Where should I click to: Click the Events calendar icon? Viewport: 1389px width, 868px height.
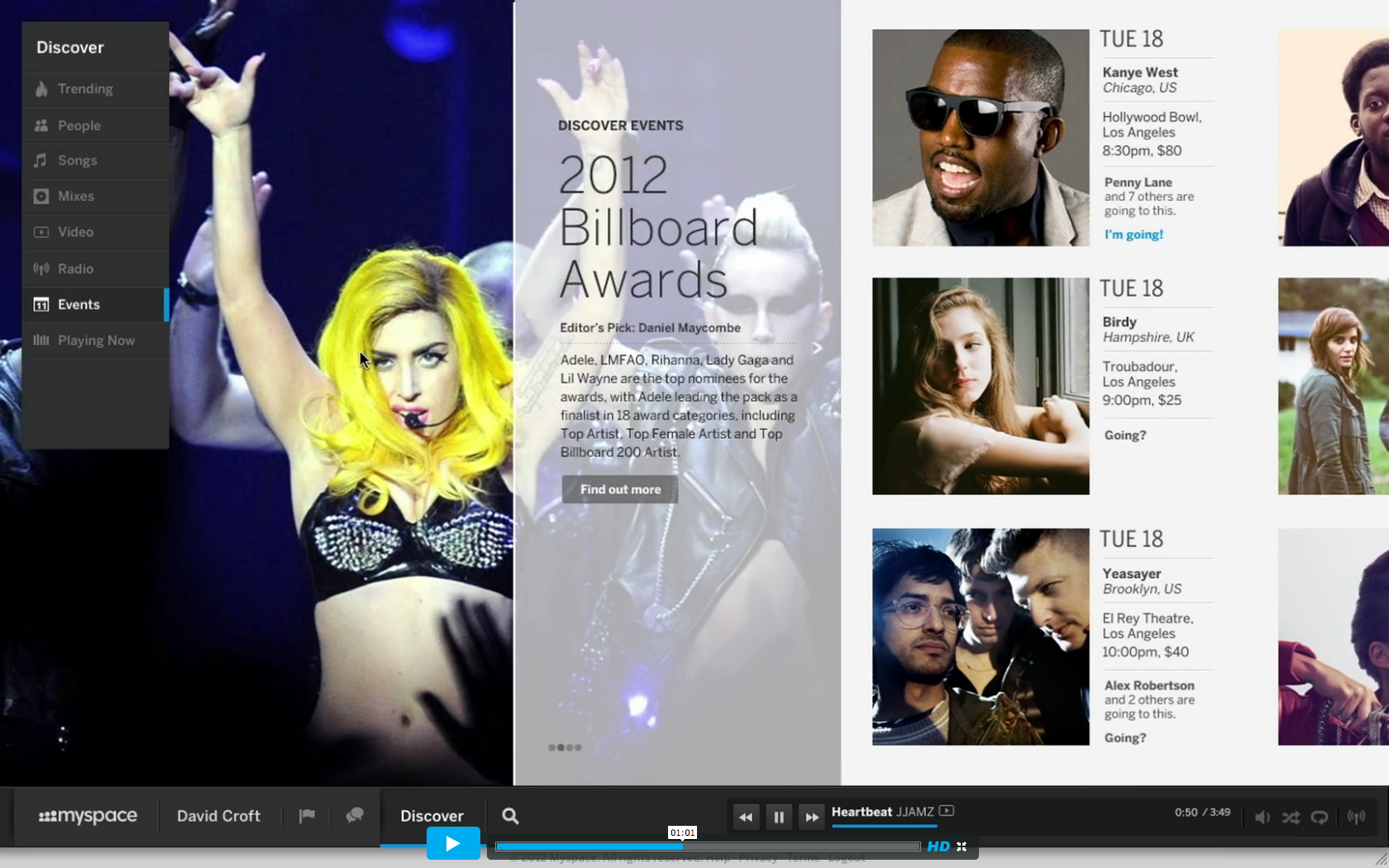click(x=41, y=304)
